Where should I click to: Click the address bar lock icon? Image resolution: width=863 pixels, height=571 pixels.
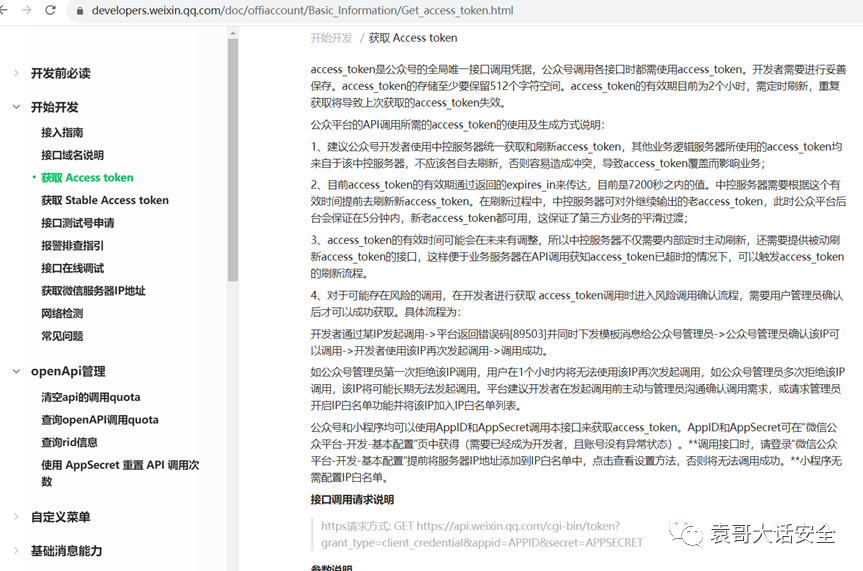(80, 10)
